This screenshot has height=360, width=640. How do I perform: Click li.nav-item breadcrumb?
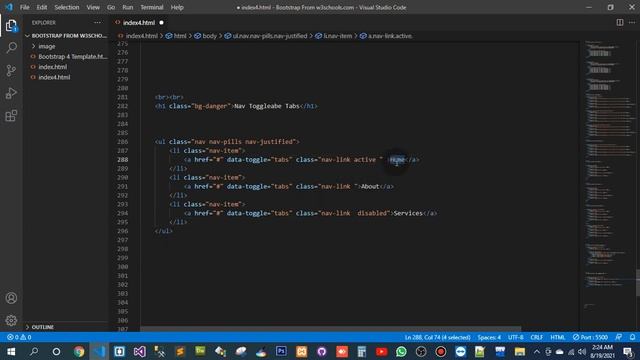pyautogui.click(x=337, y=36)
